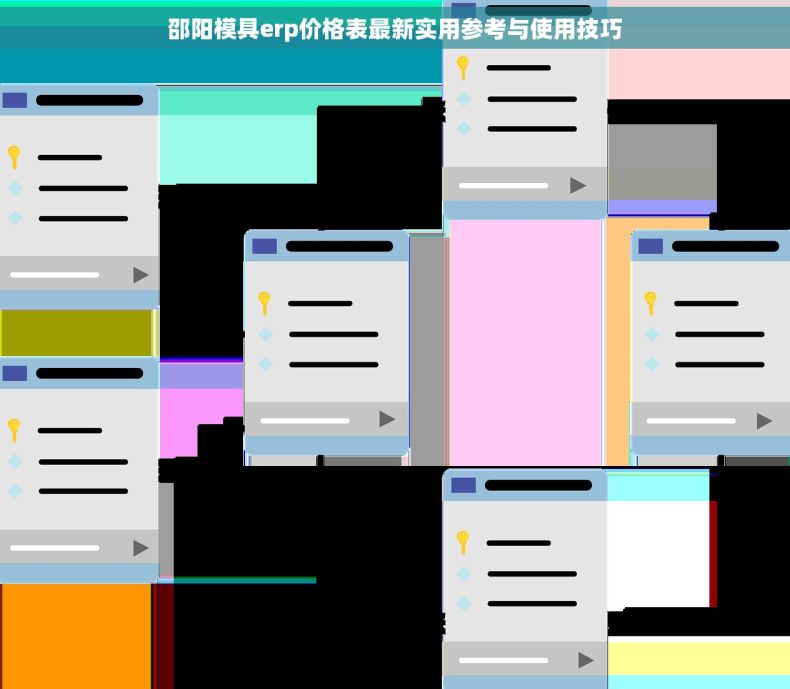Click the blue square icon in the center window header
The height and width of the screenshot is (689, 790).
[x=264, y=246]
